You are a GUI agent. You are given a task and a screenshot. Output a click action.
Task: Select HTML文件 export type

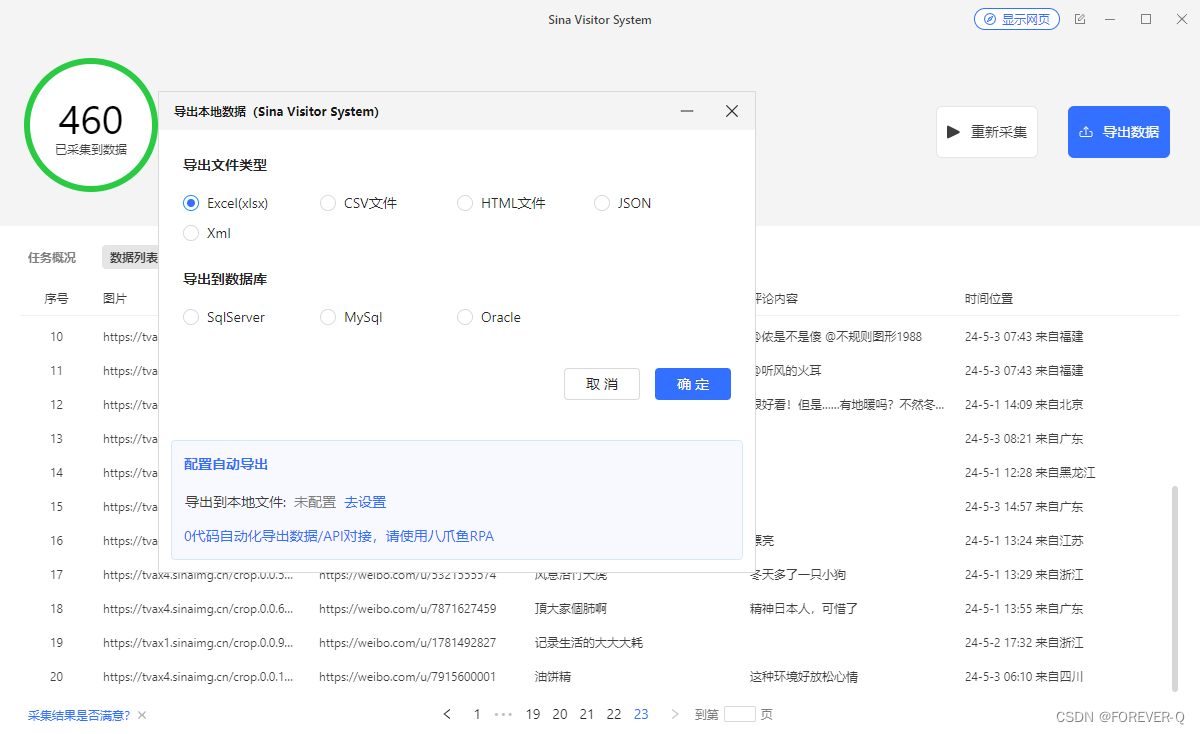coord(501,203)
